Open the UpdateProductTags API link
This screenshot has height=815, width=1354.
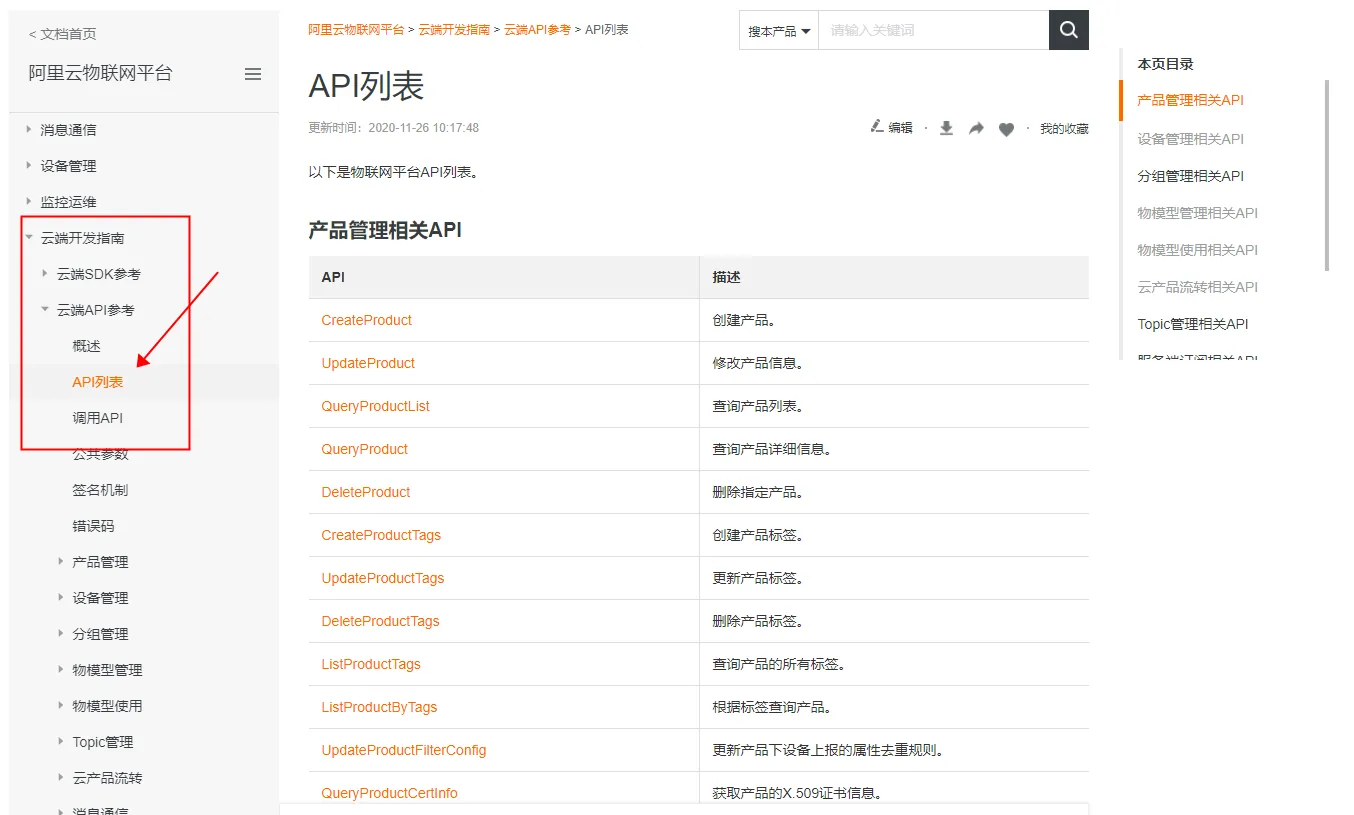tap(383, 578)
